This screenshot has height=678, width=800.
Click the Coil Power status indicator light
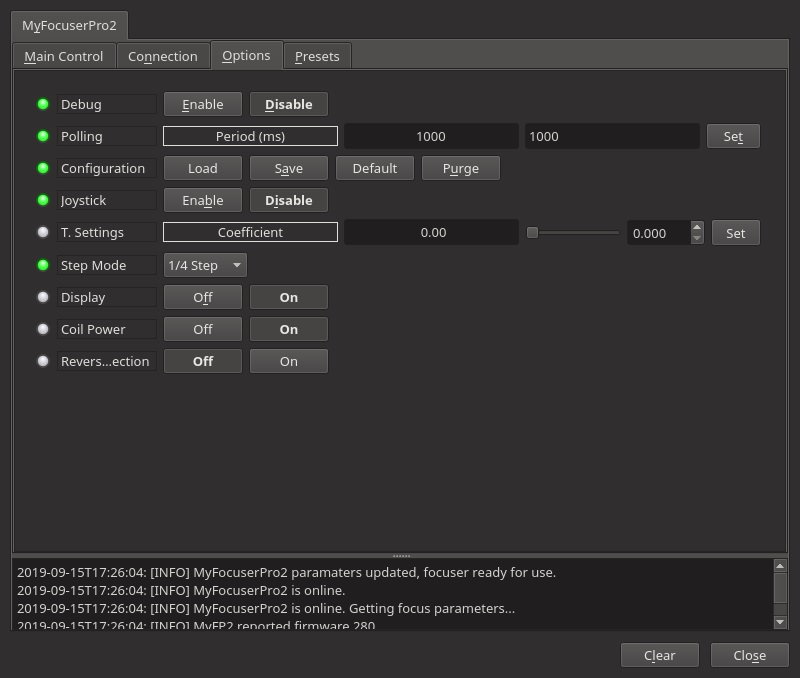point(43,329)
